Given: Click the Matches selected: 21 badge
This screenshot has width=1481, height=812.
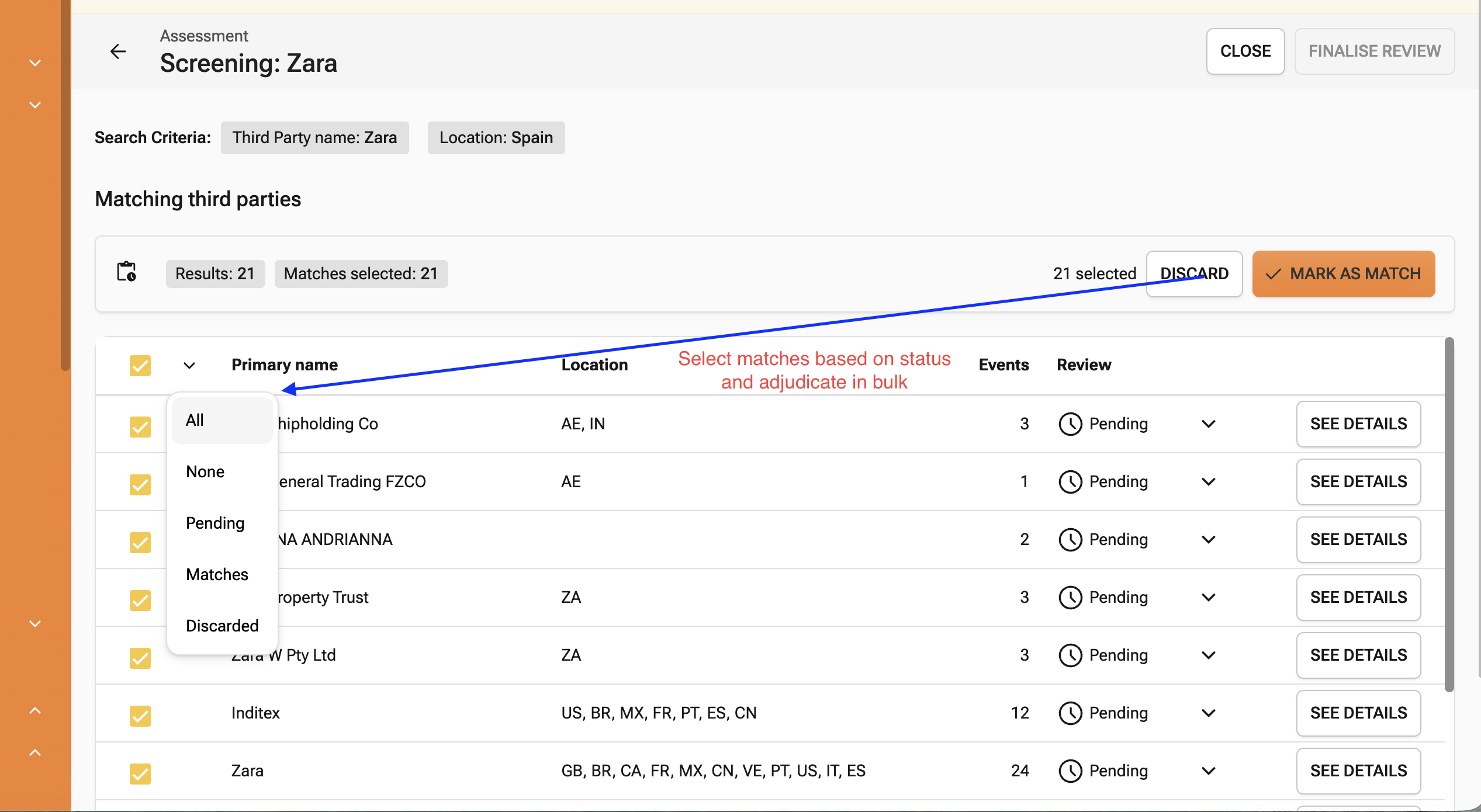Looking at the screenshot, I should tap(361, 274).
